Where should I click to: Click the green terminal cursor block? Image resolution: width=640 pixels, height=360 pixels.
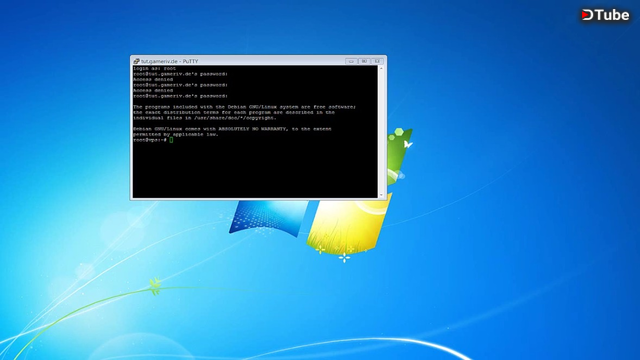coord(171,140)
